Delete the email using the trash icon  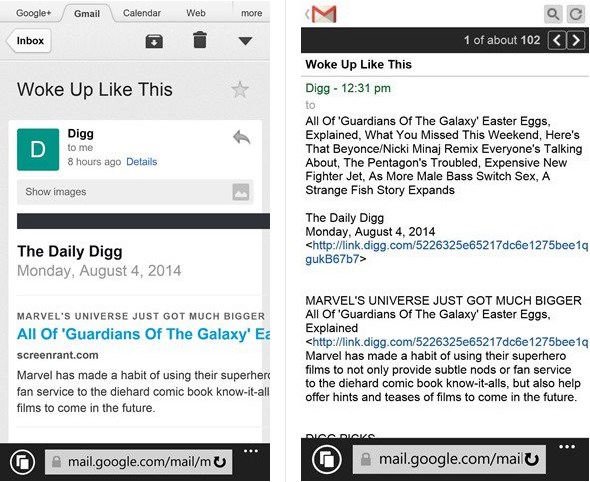coord(200,40)
